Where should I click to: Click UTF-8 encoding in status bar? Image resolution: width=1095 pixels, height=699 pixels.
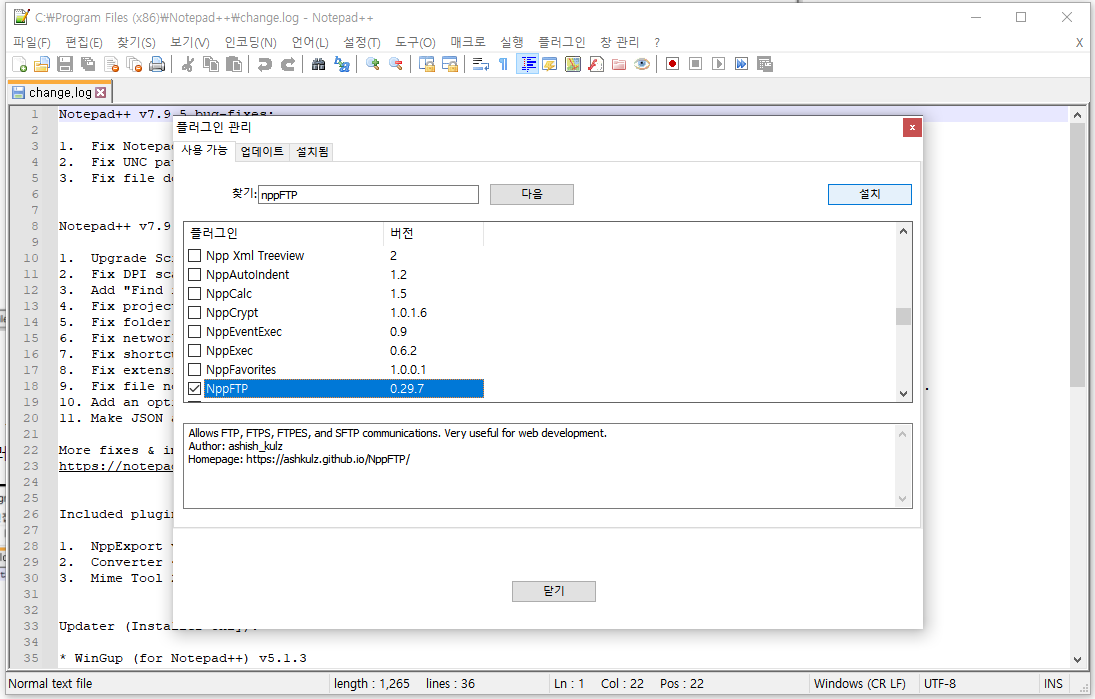(940, 684)
